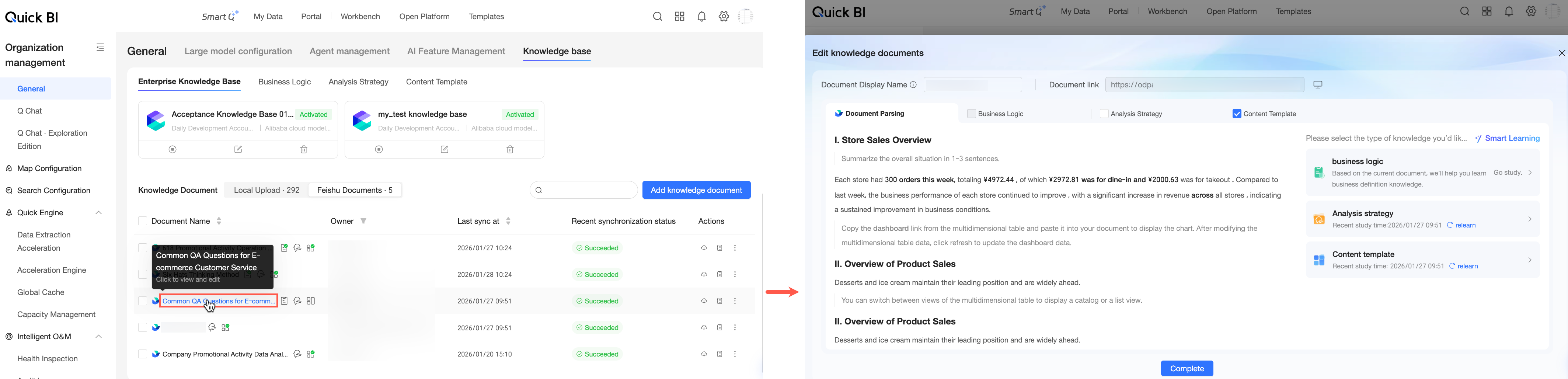Close the Edit knowledge documents dialog
The width and height of the screenshot is (1568, 379).
coord(1561,53)
